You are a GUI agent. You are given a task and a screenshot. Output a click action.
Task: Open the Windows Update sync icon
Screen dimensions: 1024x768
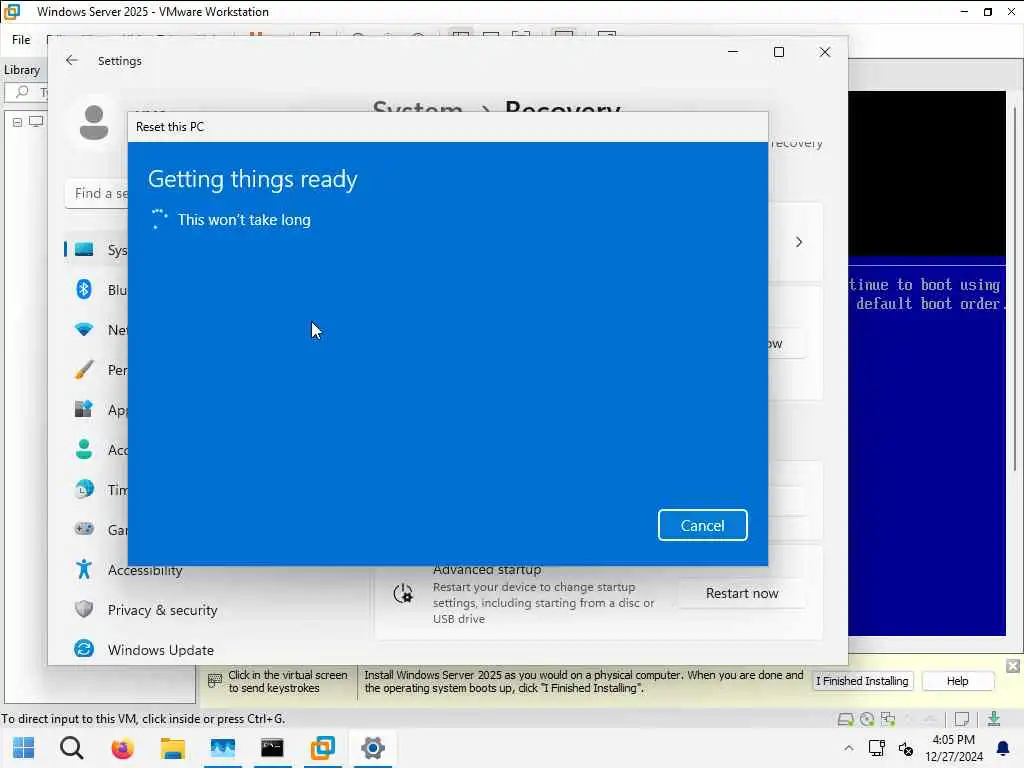(84, 649)
